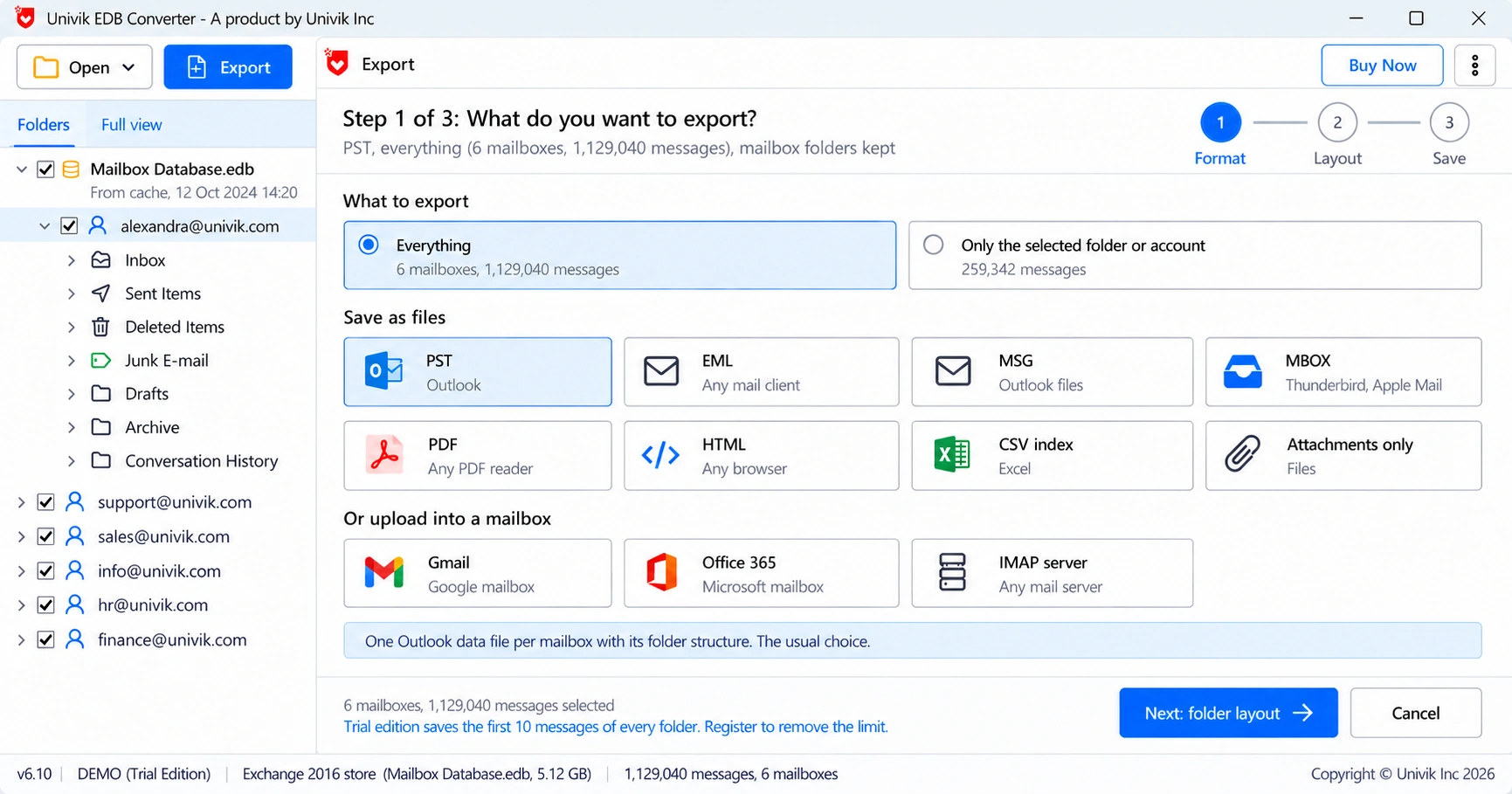Open the Open dropdown button
The width and height of the screenshot is (1512, 794).
tap(85, 67)
